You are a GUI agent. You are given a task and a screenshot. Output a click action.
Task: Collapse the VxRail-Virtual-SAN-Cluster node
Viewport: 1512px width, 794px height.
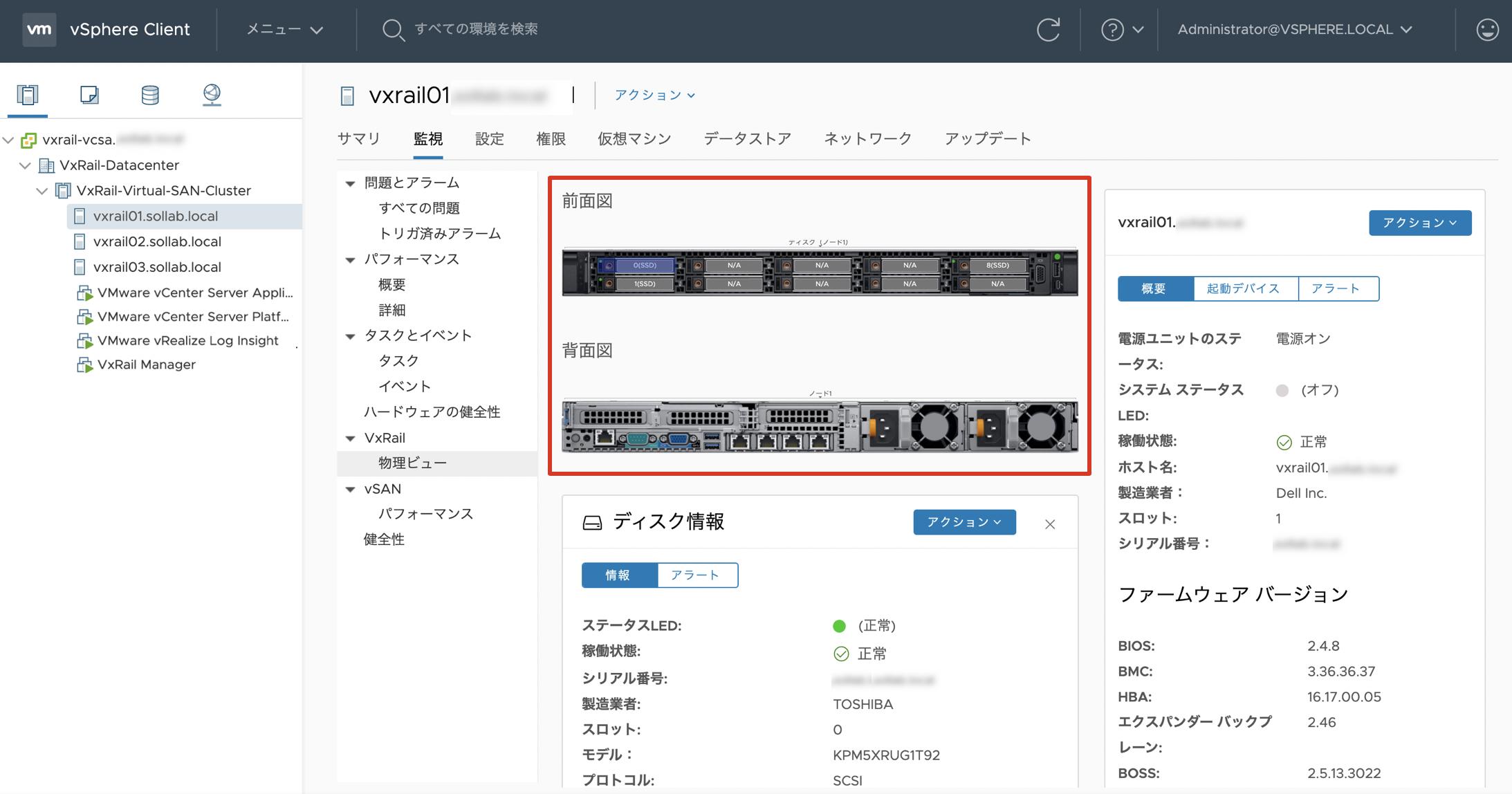[x=42, y=190]
